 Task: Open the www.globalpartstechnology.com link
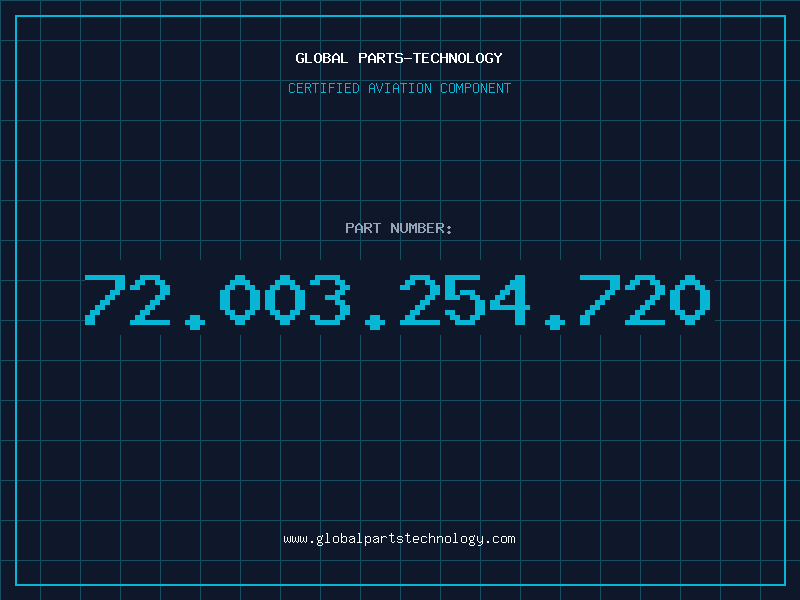click(x=399, y=539)
